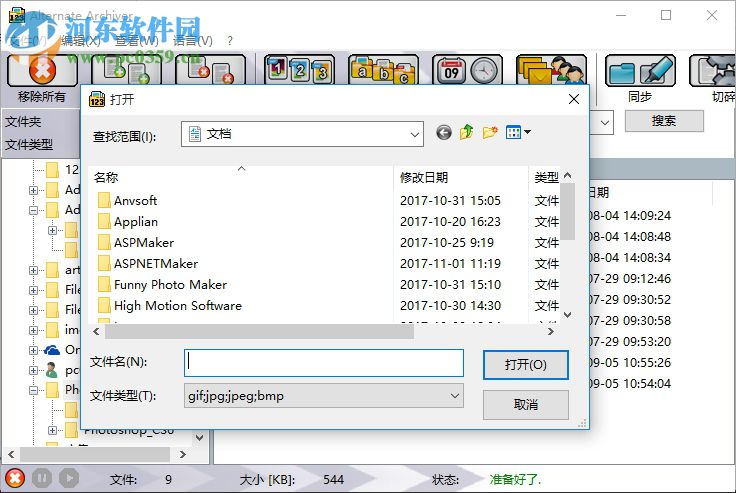Click the File type (文件类型) label in main window

[x=29, y=145]
